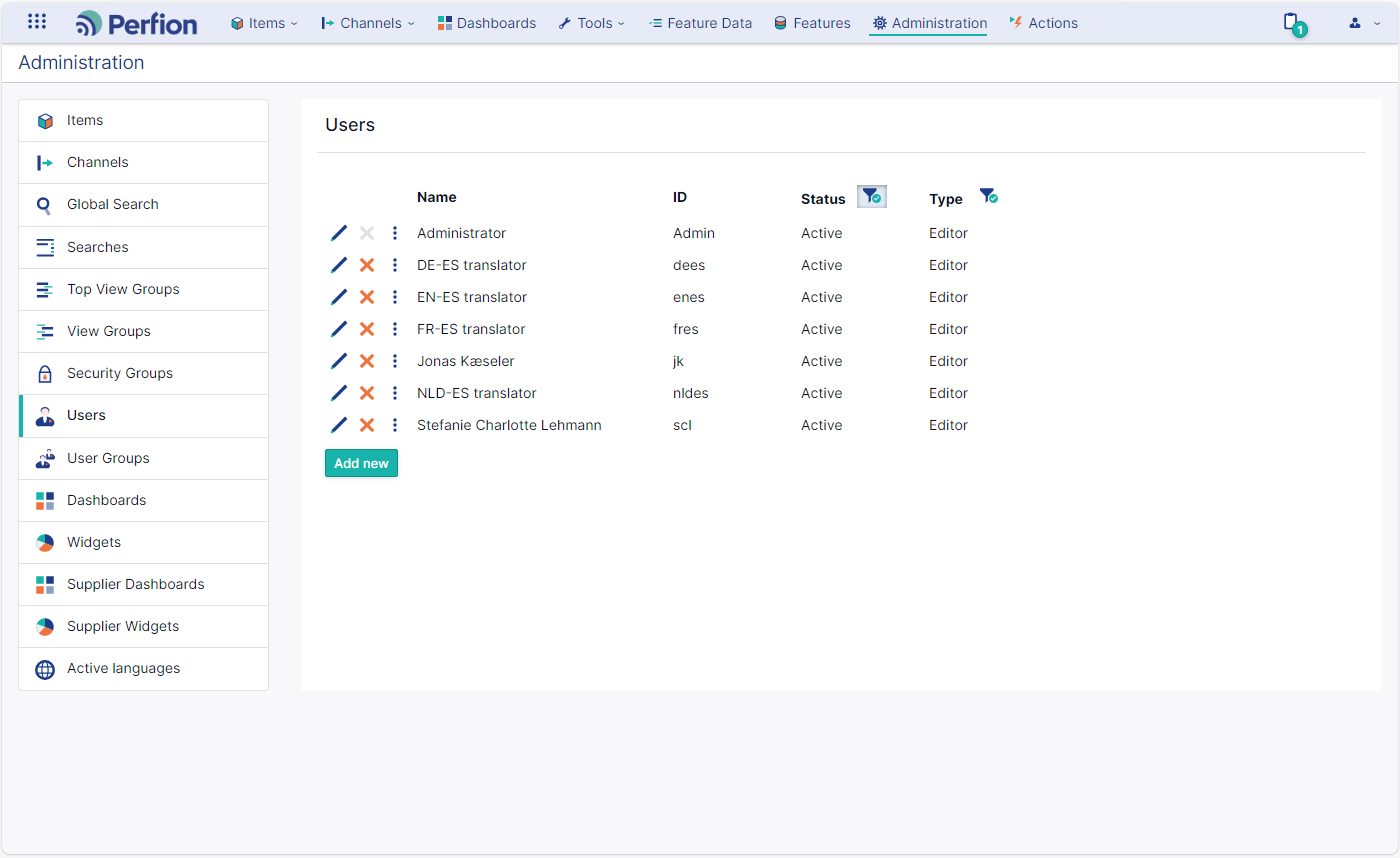Screen dimensions: 1400x858
Task: Edit the EN-ES translator user
Action: (x=339, y=297)
